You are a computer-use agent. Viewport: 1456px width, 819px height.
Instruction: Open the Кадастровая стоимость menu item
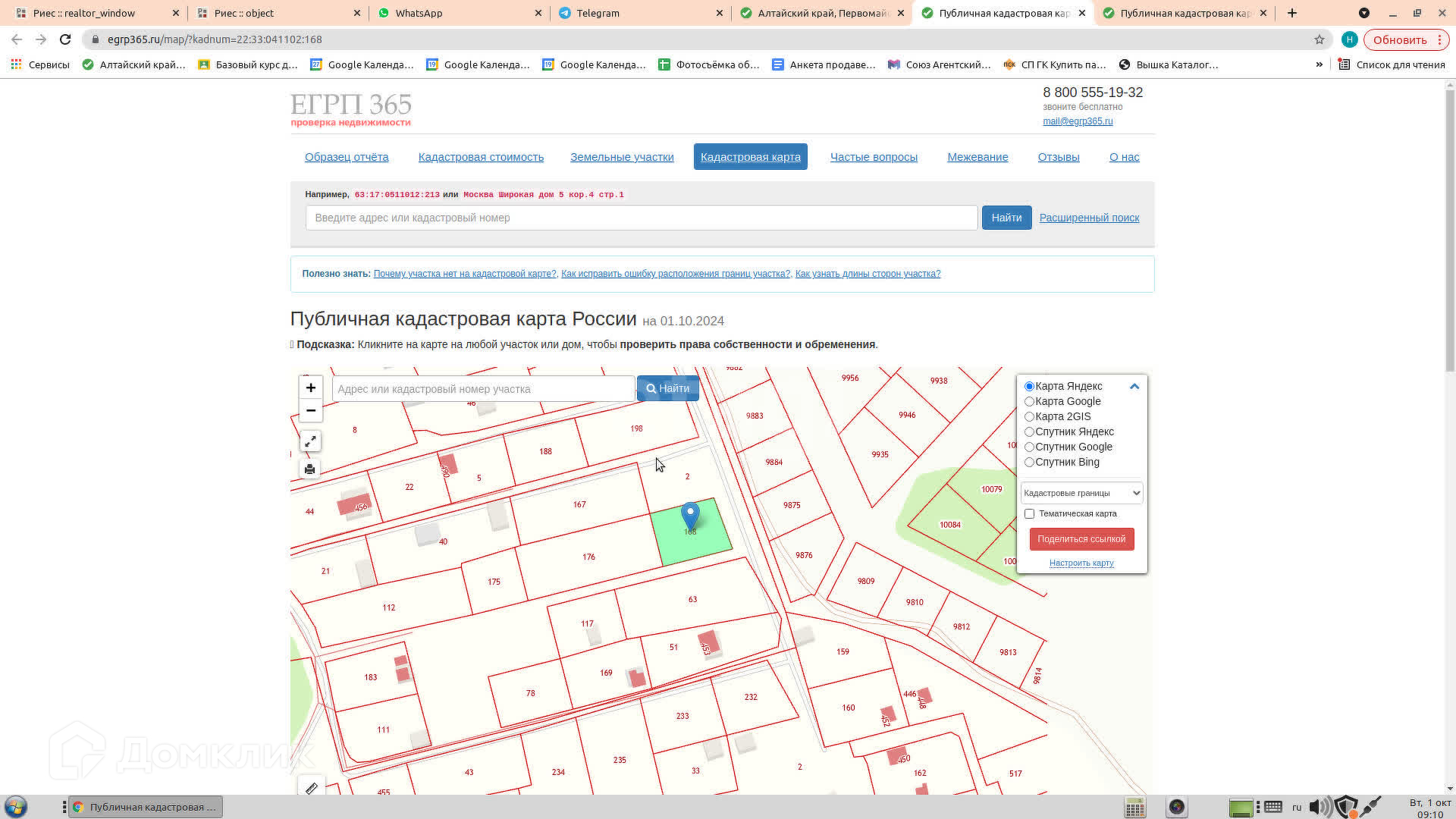[481, 157]
